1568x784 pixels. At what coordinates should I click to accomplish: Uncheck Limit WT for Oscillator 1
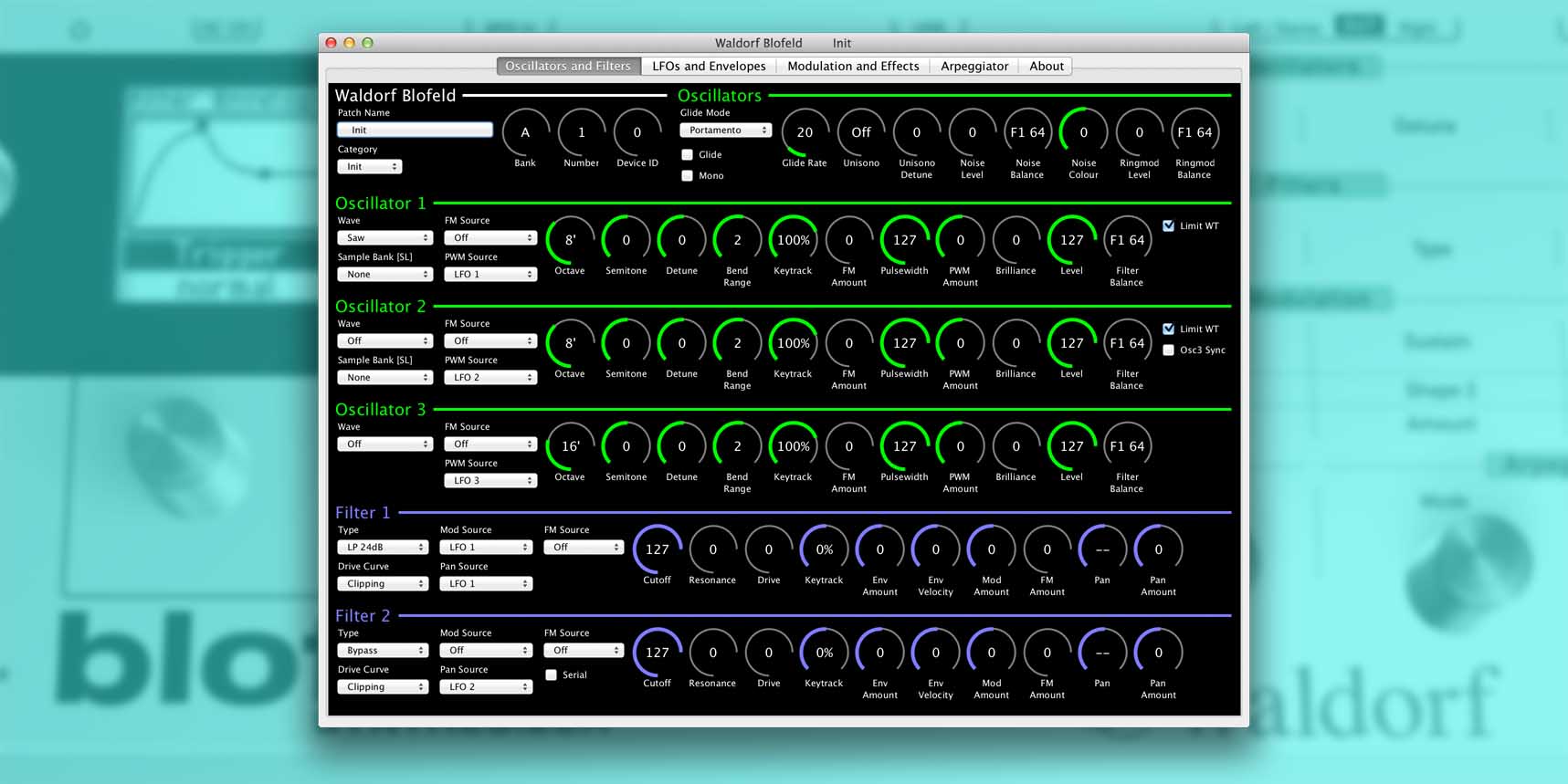1168,225
